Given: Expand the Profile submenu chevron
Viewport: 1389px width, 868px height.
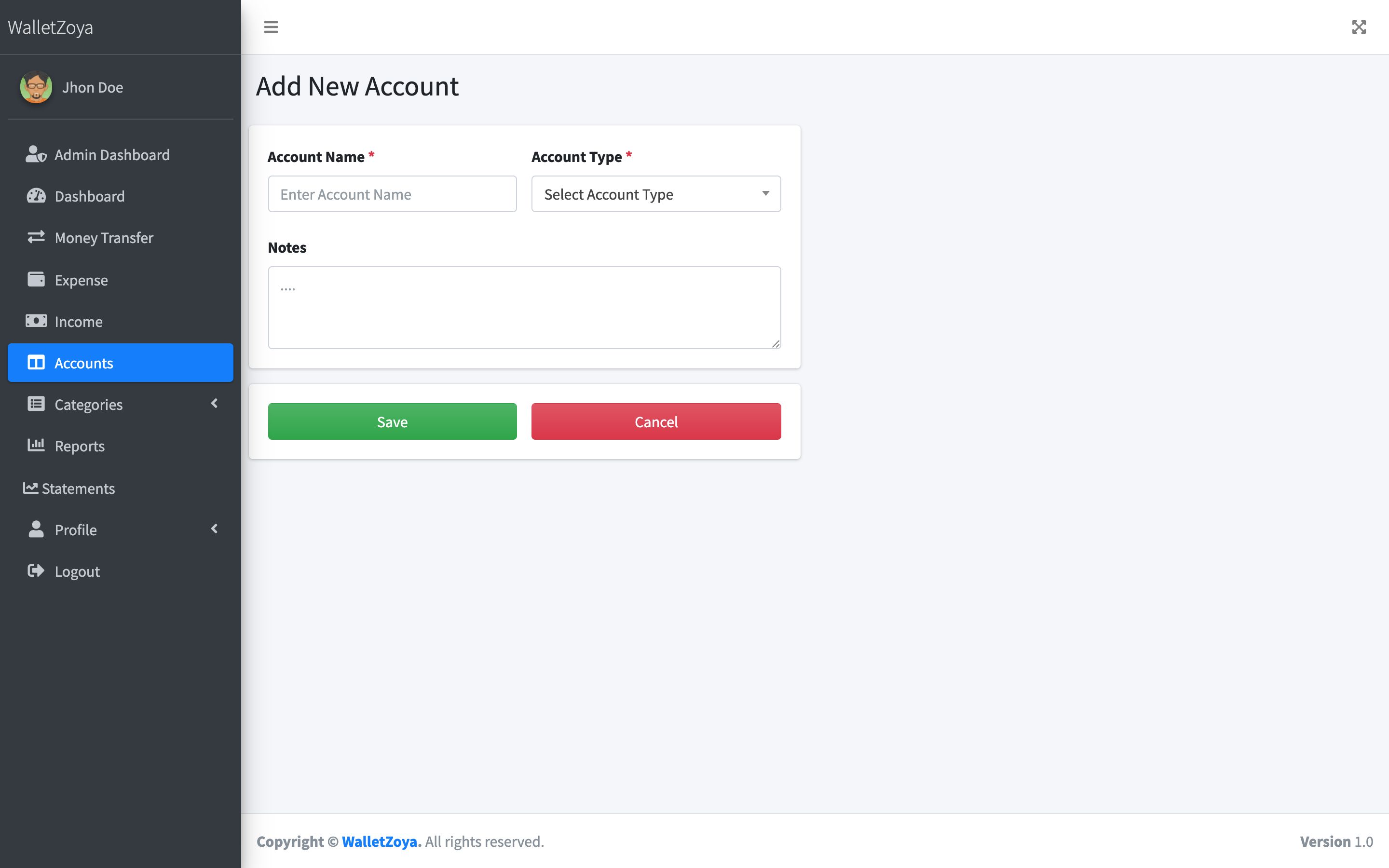Looking at the screenshot, I should pos(215,529).
